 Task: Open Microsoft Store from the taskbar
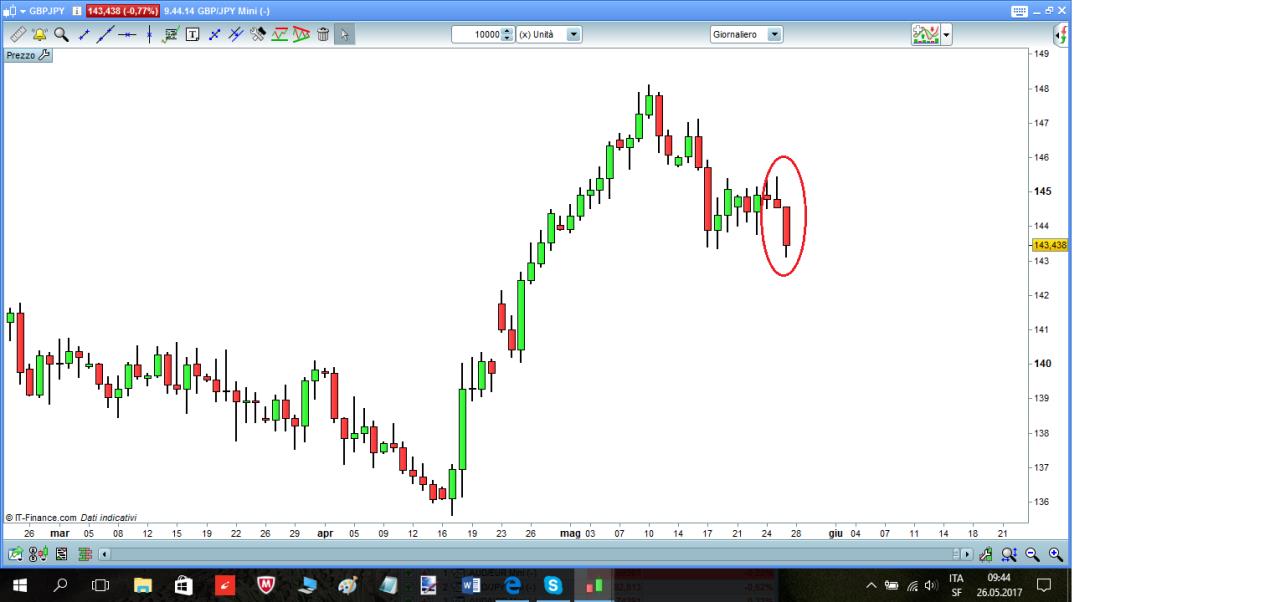point(183,585)
